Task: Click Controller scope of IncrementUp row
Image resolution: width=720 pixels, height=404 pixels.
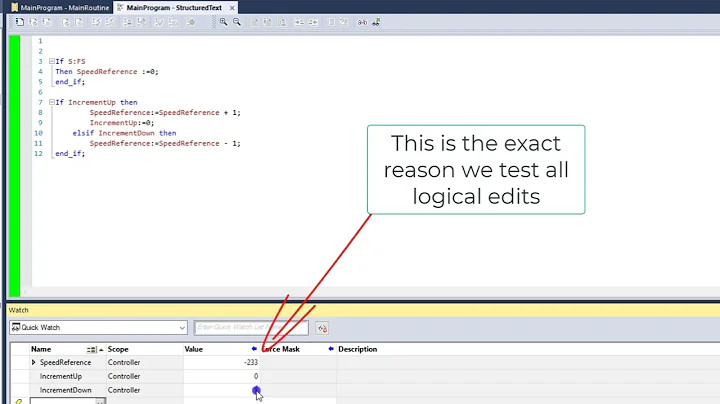Action: 124,376
